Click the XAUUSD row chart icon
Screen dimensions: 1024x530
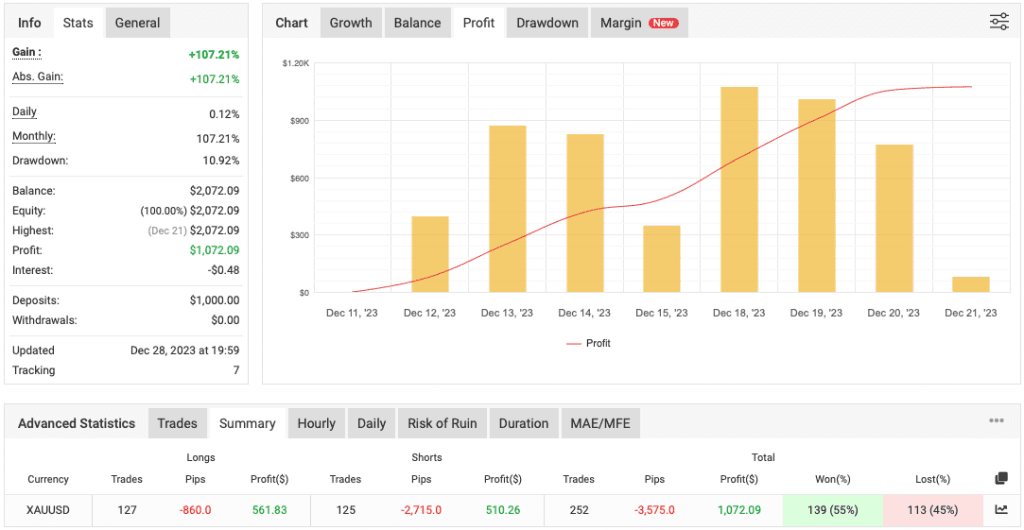[x=1001, y=509]
